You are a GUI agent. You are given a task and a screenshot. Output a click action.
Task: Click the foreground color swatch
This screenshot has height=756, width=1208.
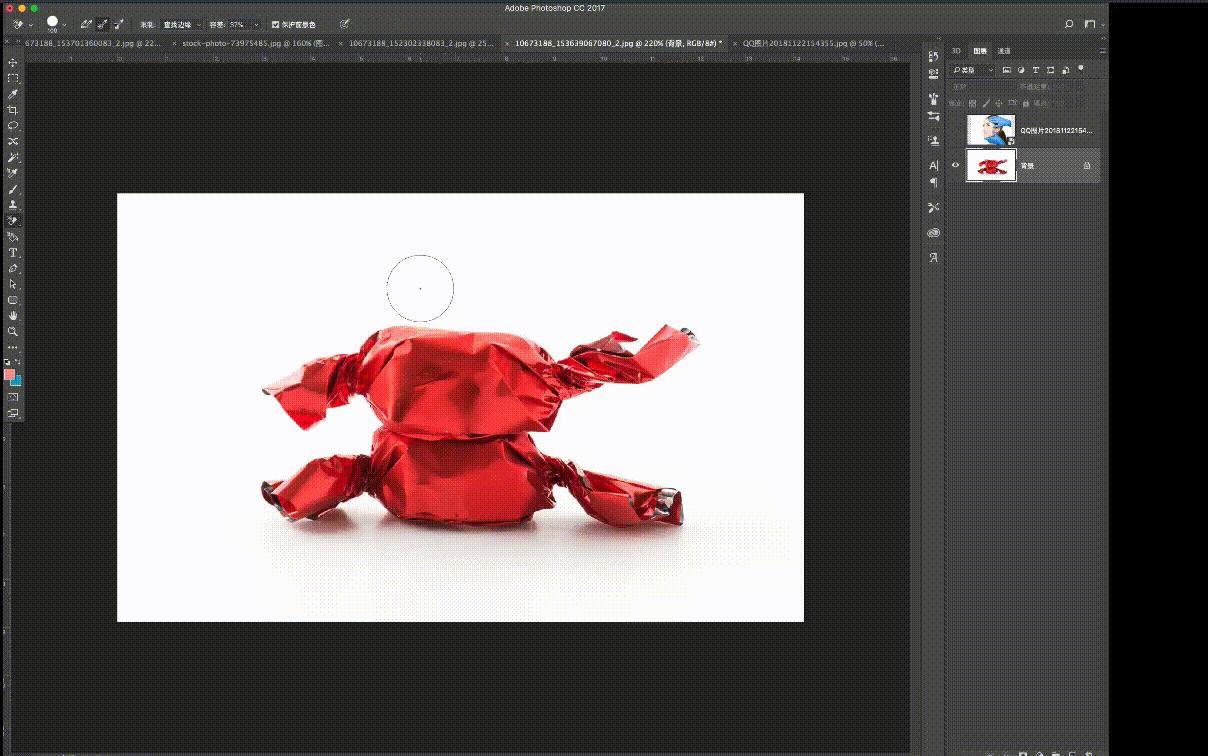9,374
